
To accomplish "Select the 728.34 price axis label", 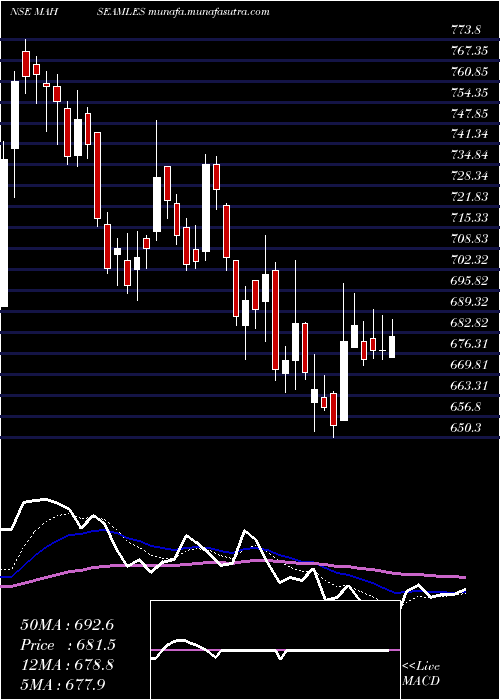I will pyautogui.click(x=469, y=176).
